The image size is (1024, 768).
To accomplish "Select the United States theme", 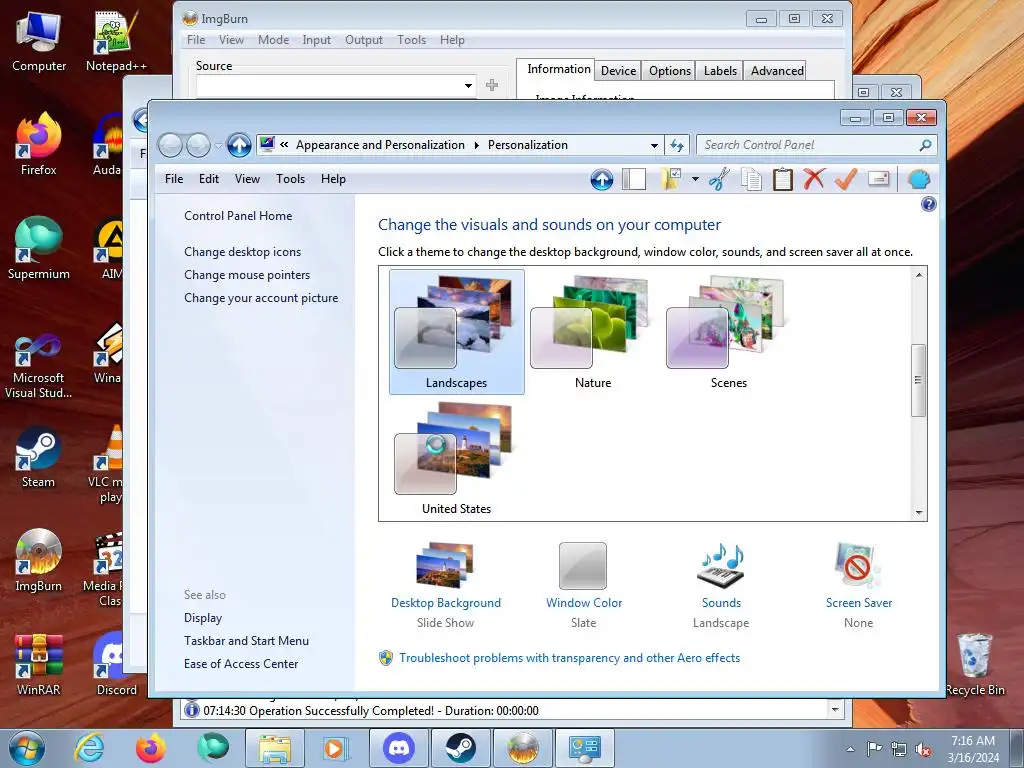I will click(456, 458).
